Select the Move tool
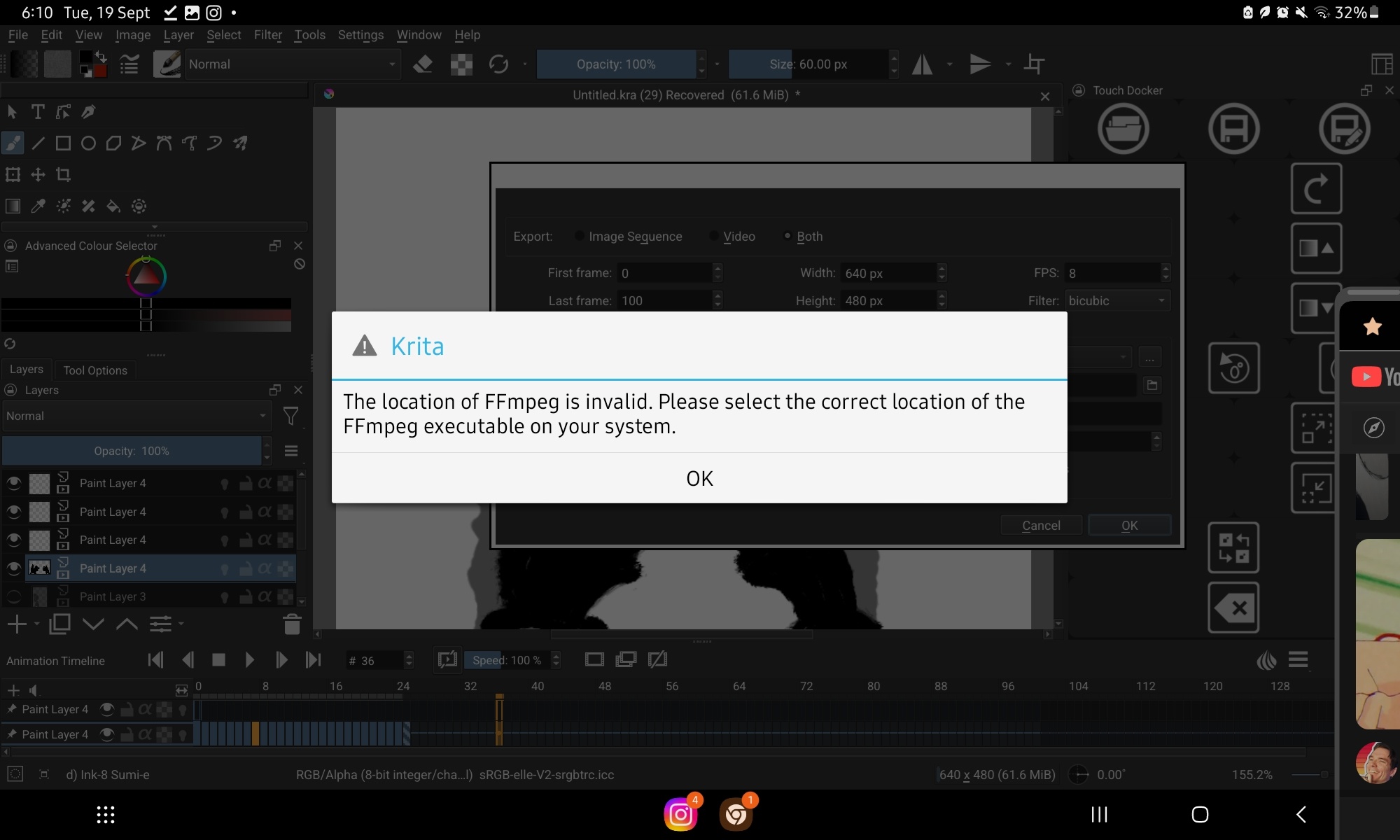 pos(38,175)
